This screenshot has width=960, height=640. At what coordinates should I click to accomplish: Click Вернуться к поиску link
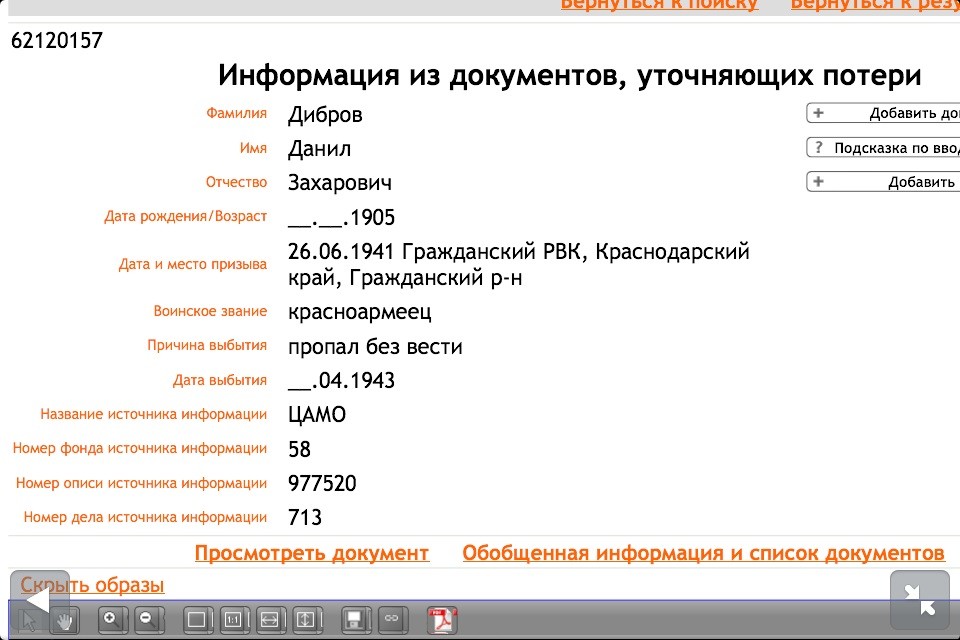click(659, 5)
